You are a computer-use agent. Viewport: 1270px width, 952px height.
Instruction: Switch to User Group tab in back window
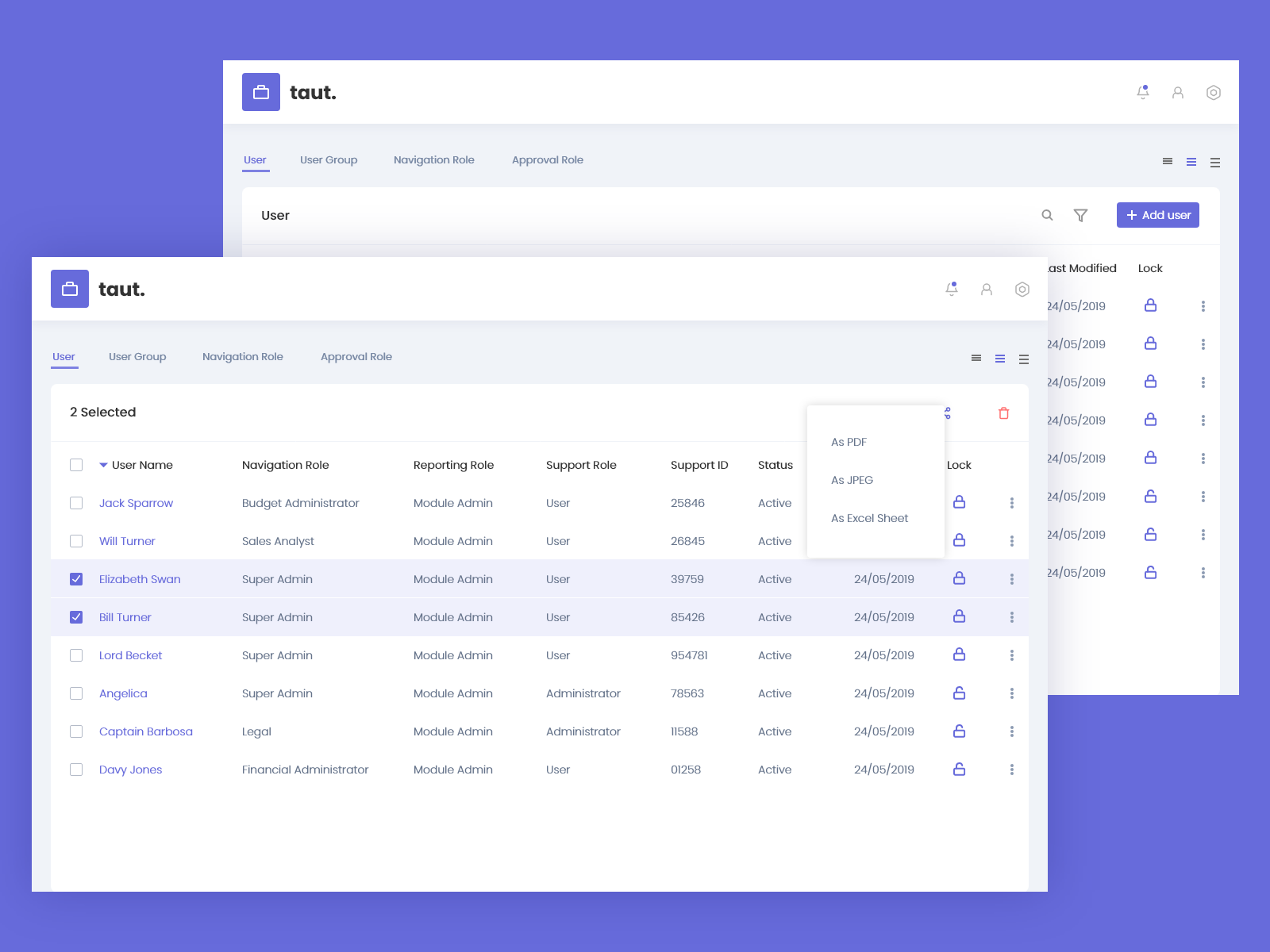[x=329, y=160]
